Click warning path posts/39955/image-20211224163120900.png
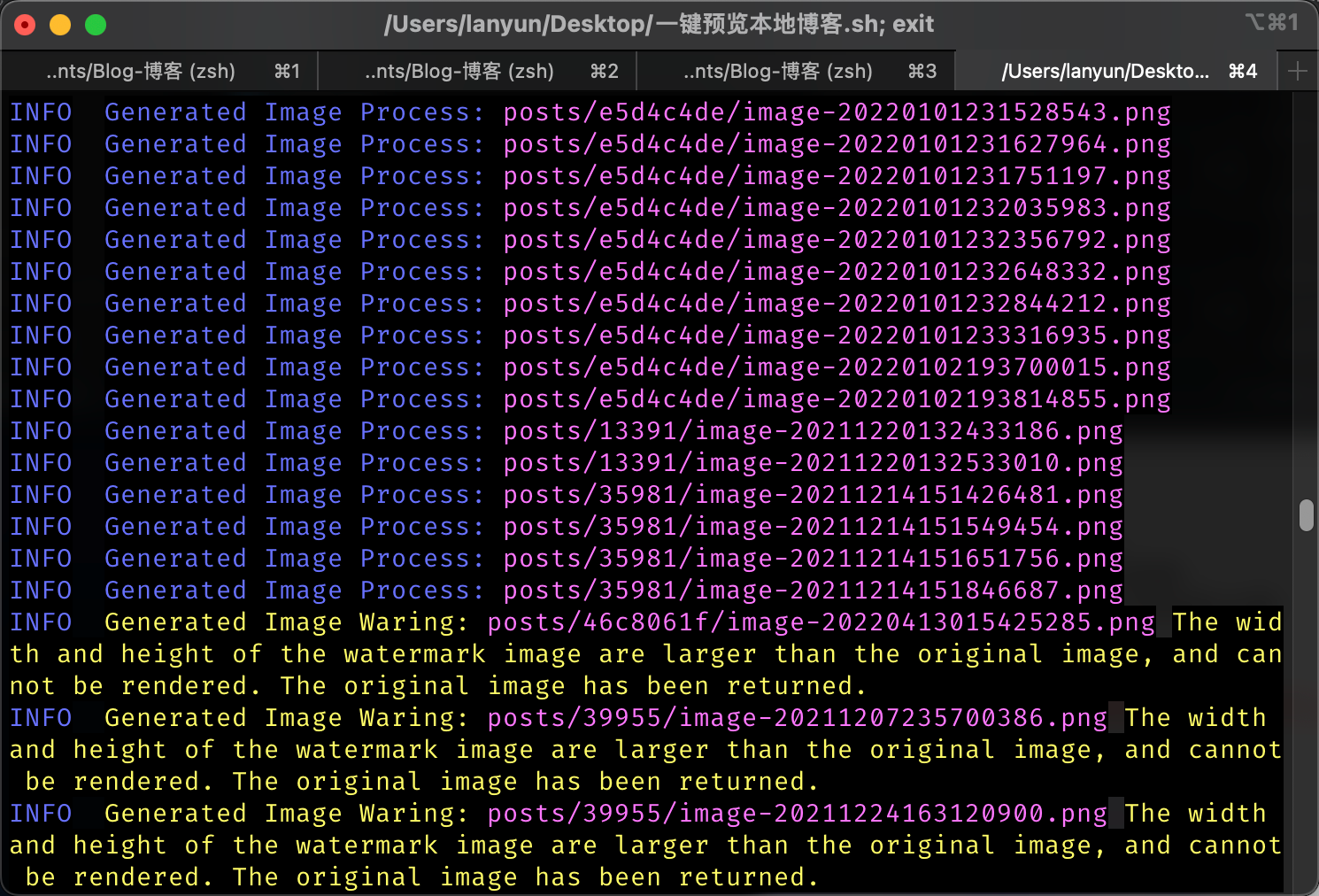Image resolution: width=1319 pixels, height=896 pixels. [798, 814]
